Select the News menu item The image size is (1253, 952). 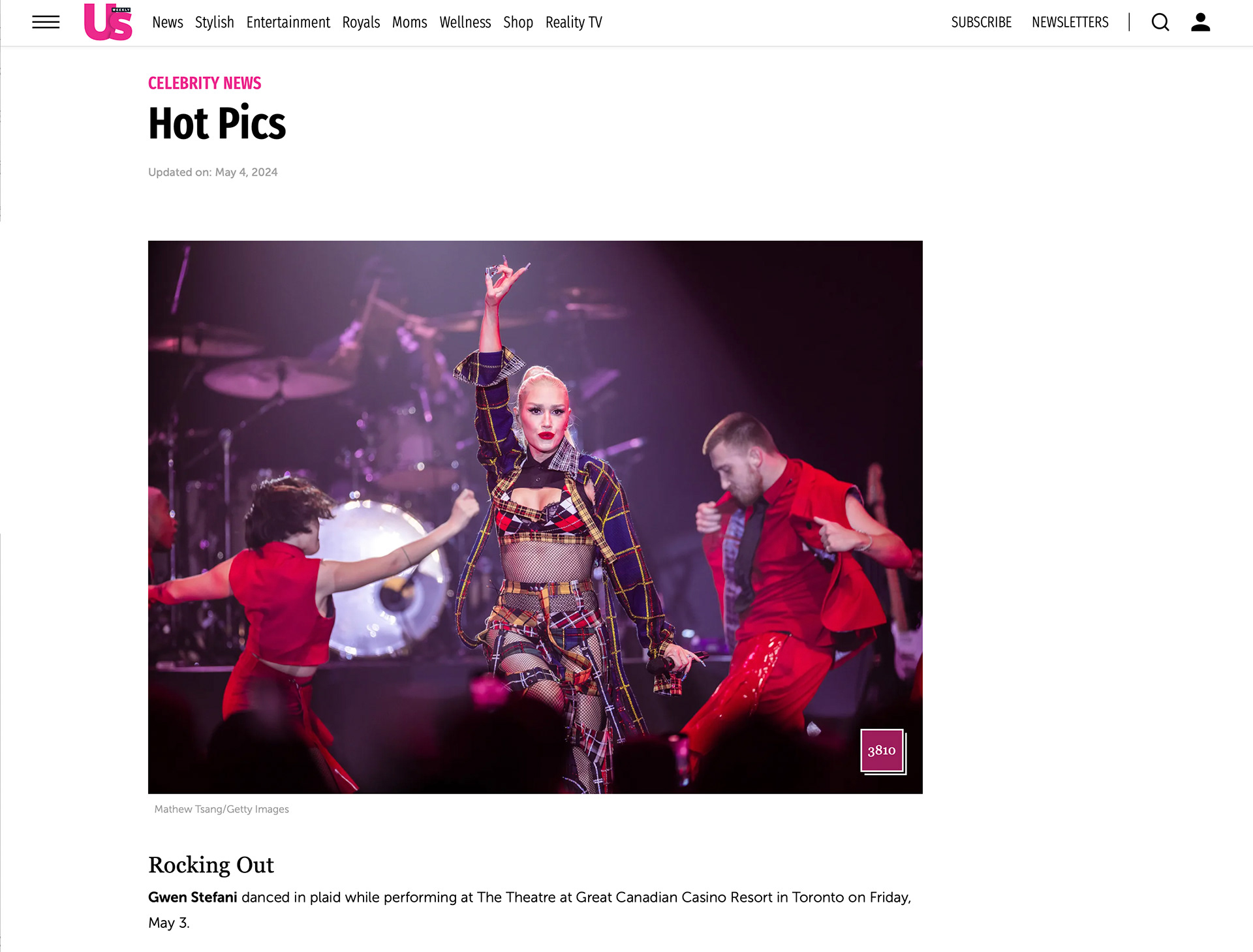168,22
